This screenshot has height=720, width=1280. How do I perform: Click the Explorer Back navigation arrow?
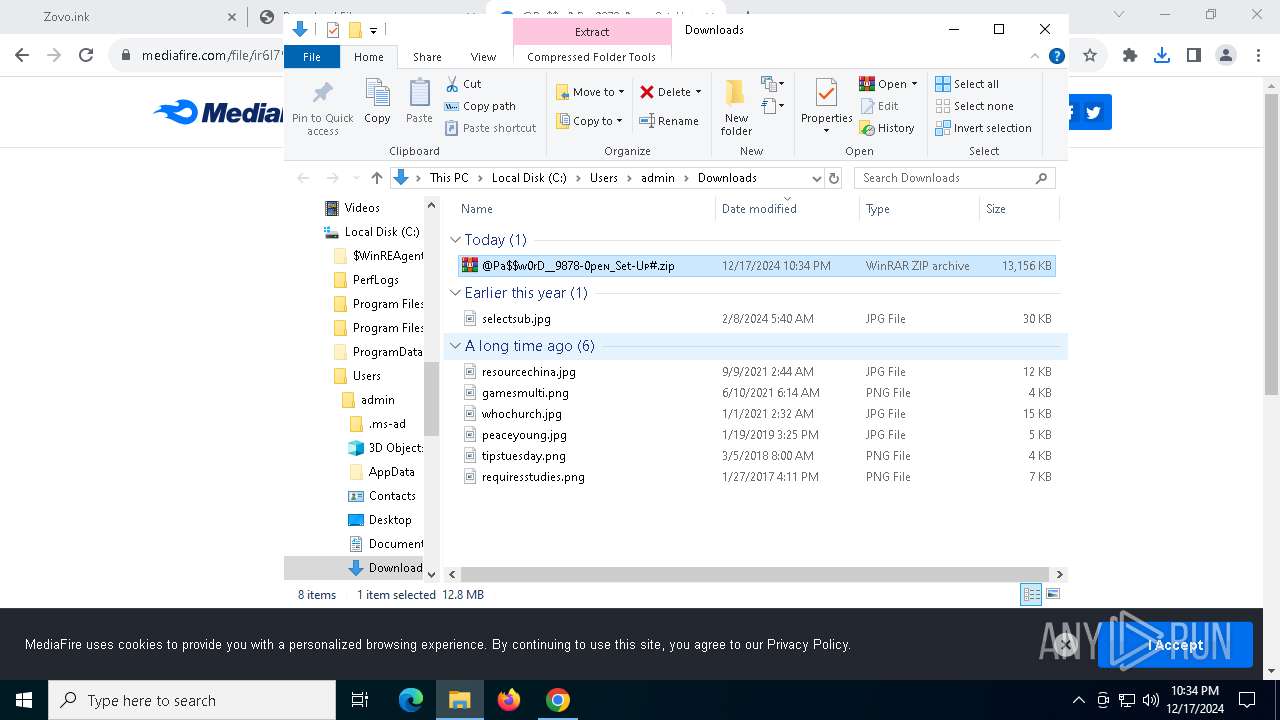click(304, 178)
